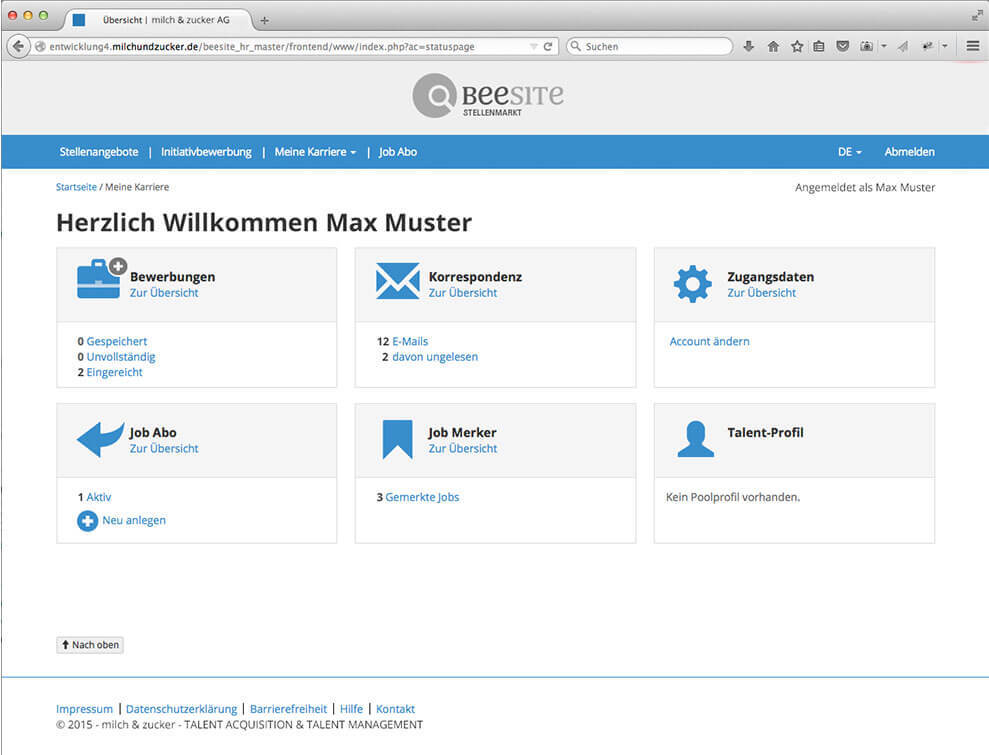The image size is (989, 755).
Task: Expand the Meine Karriere dropdown menu
Action: click(315, 152)
